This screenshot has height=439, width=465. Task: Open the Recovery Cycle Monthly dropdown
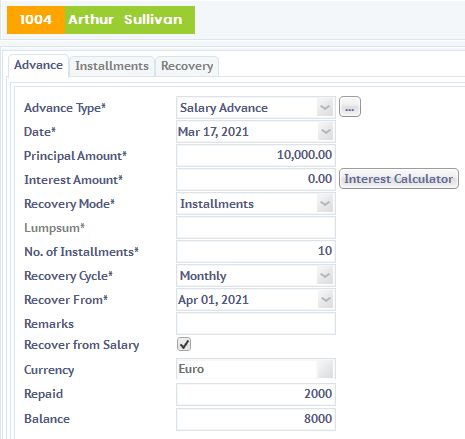[325, 276]
